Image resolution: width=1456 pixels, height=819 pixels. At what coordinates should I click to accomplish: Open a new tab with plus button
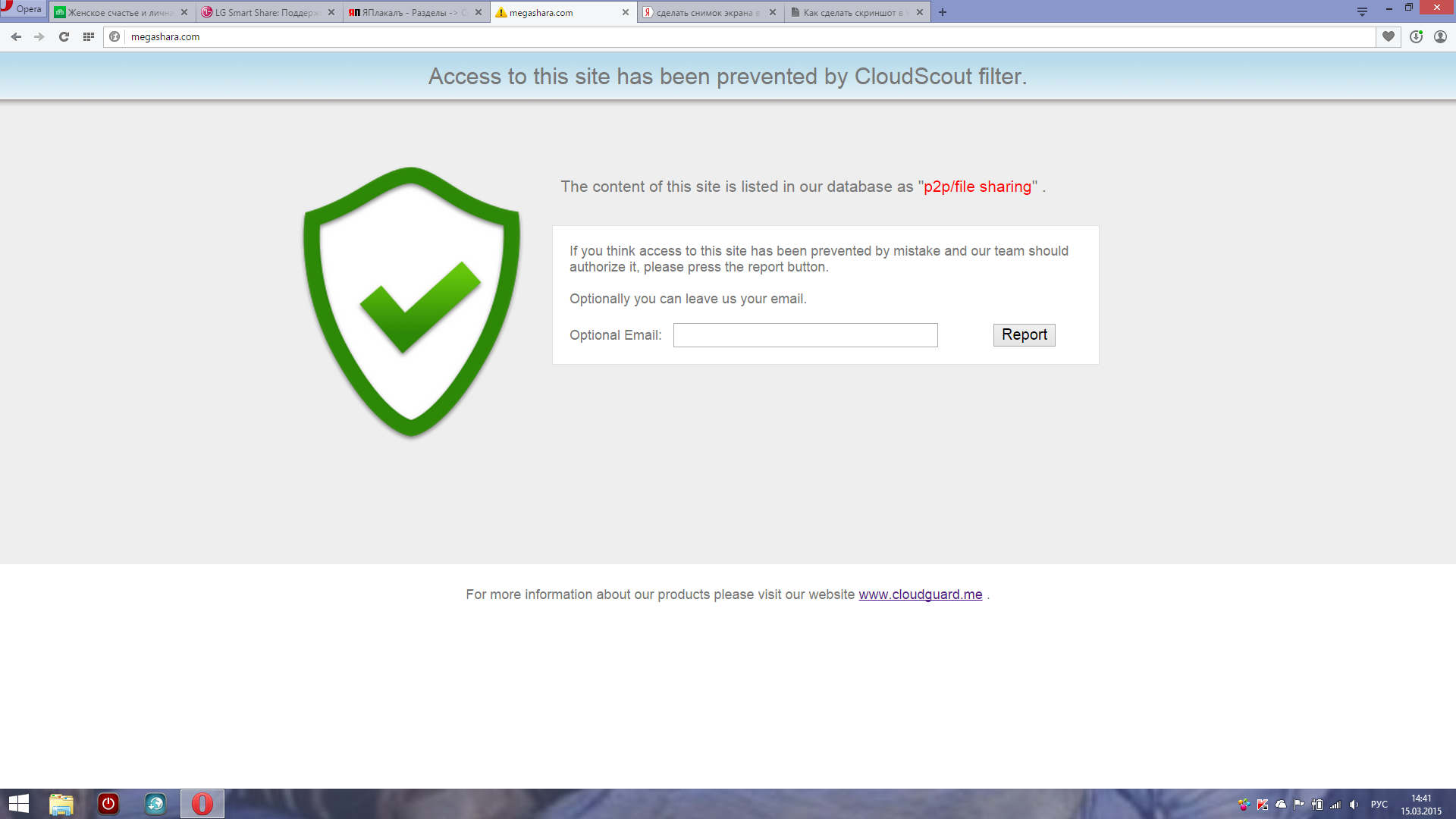pyautogui.click(x=943, y=12)
